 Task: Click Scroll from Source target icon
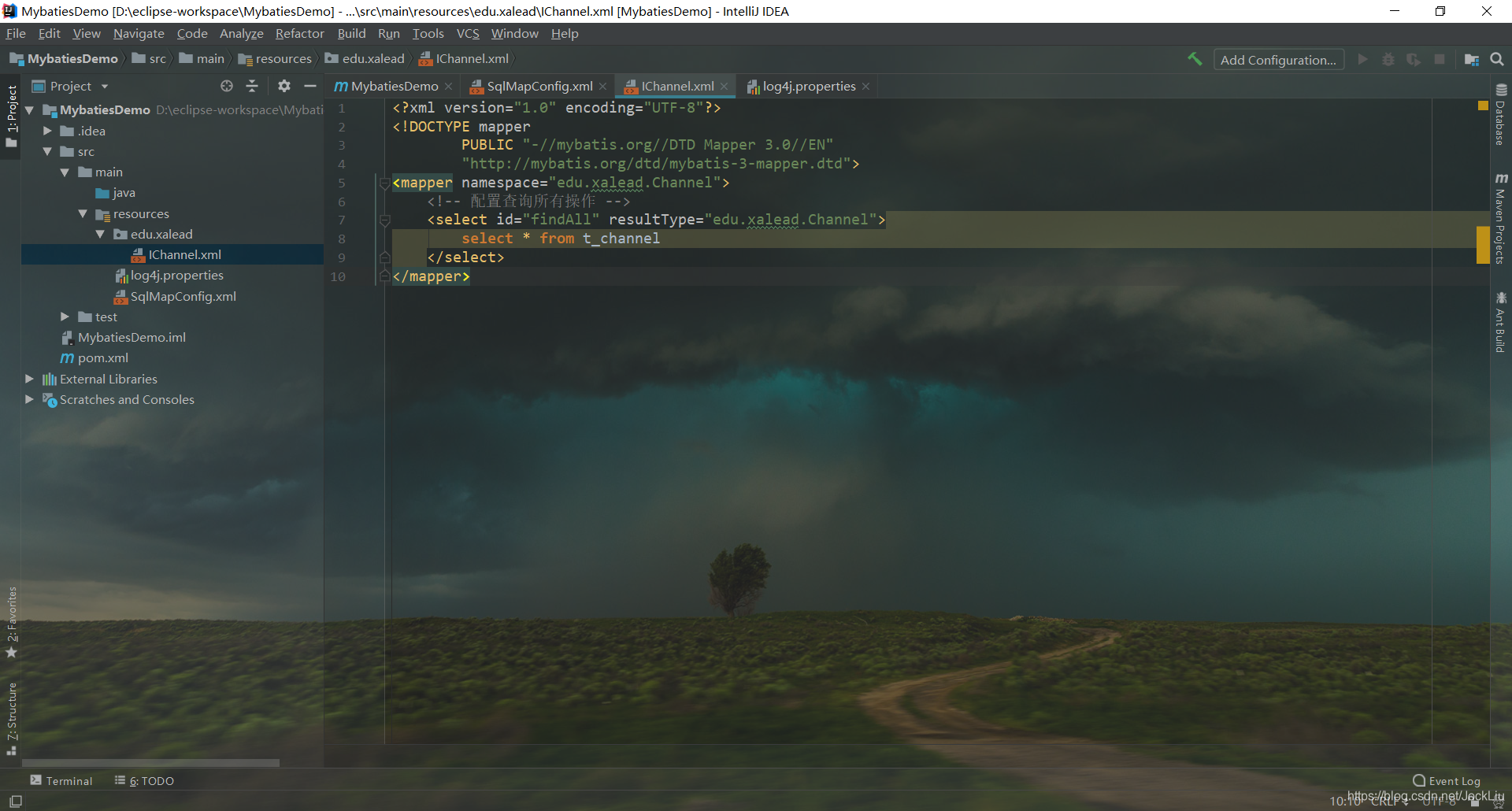tap(227, 86)
